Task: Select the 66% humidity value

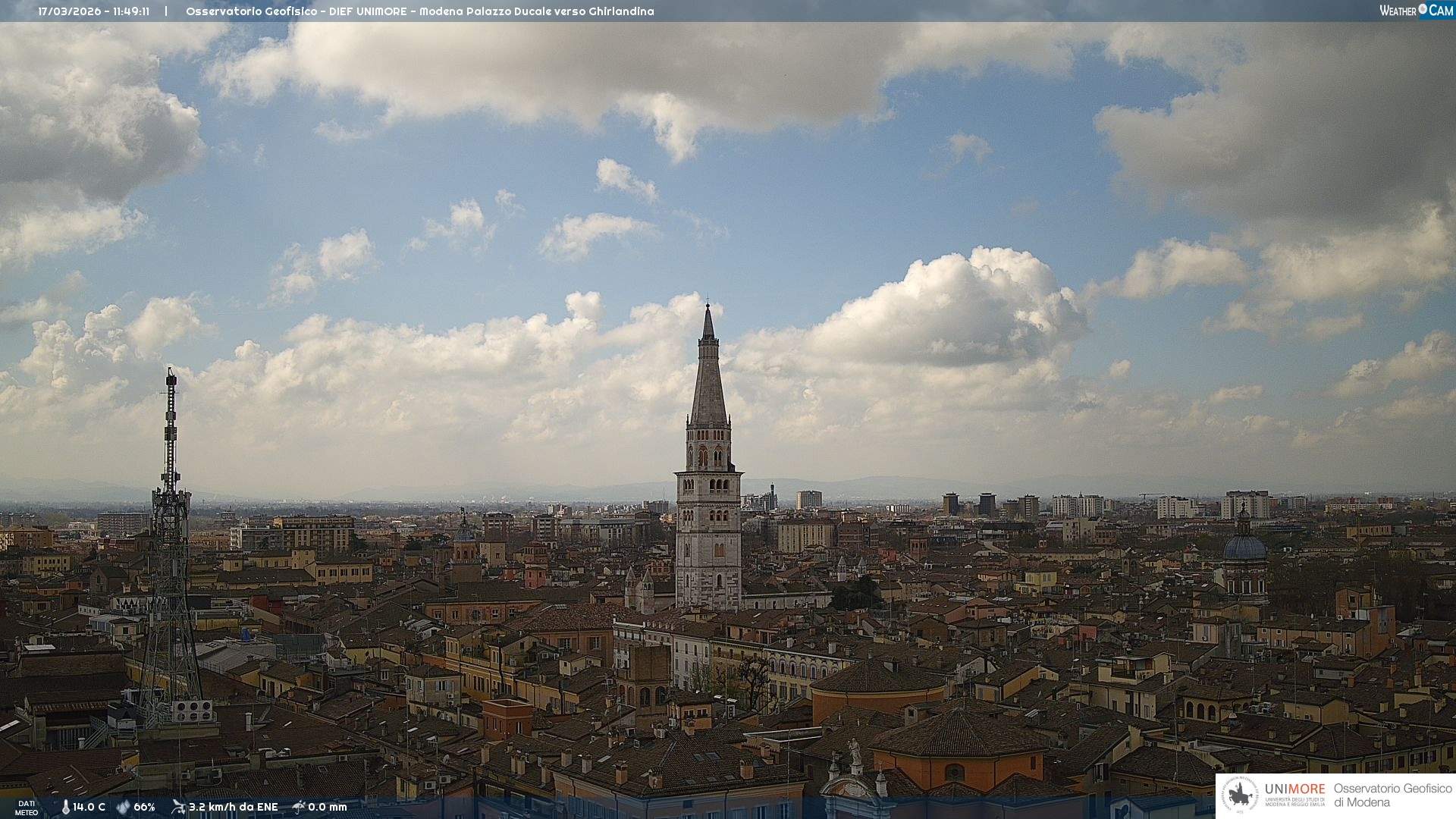Action: click(144, 808)
